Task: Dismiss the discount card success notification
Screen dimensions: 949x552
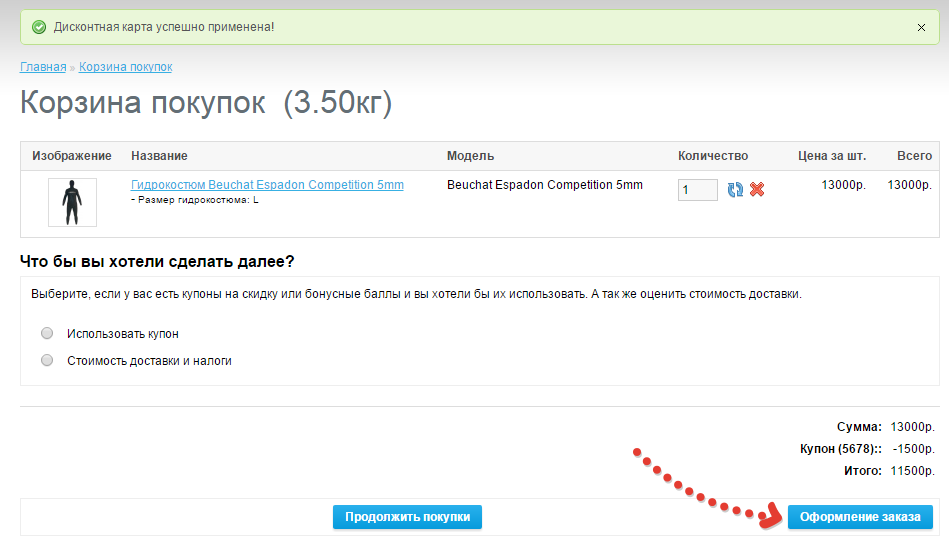Action: (921, 27)
